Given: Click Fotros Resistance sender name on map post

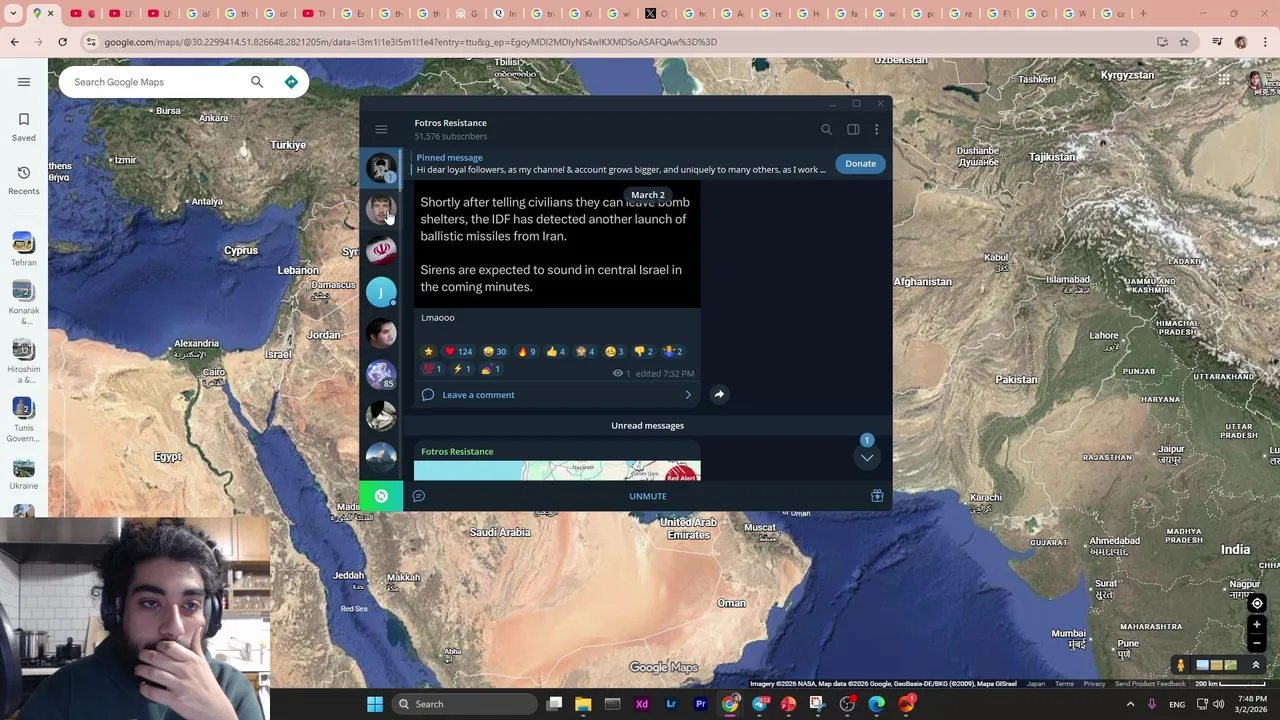Looking at the screenshot, I should [x=457, y=452].
